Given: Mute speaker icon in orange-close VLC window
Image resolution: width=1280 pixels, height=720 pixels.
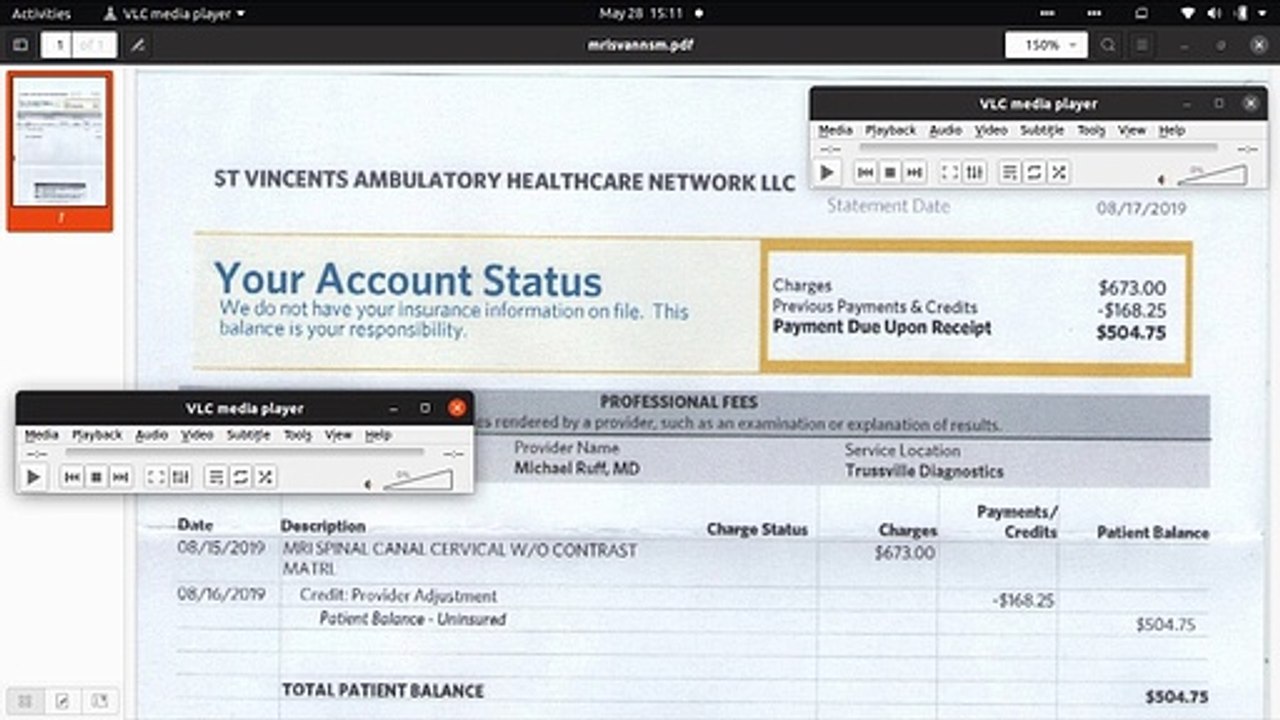Looking at the screenshot, I should click(367, 484).
